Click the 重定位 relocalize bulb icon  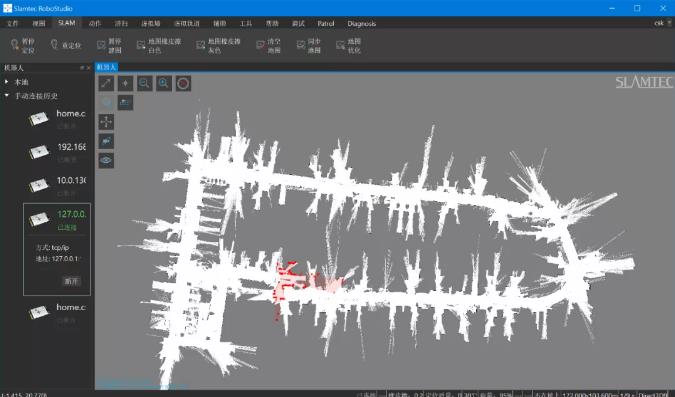[66, 45]
